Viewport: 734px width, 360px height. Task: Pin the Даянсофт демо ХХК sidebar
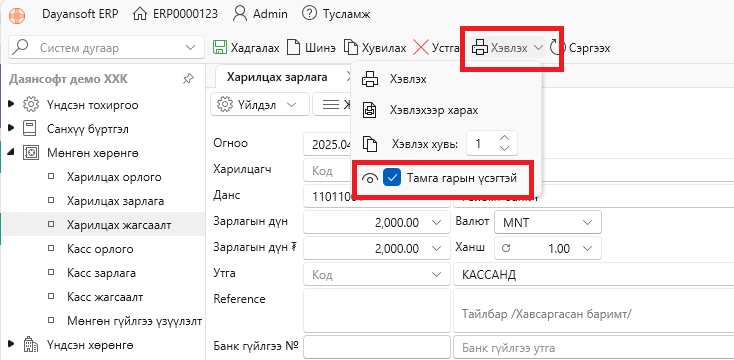pos(188,79)
